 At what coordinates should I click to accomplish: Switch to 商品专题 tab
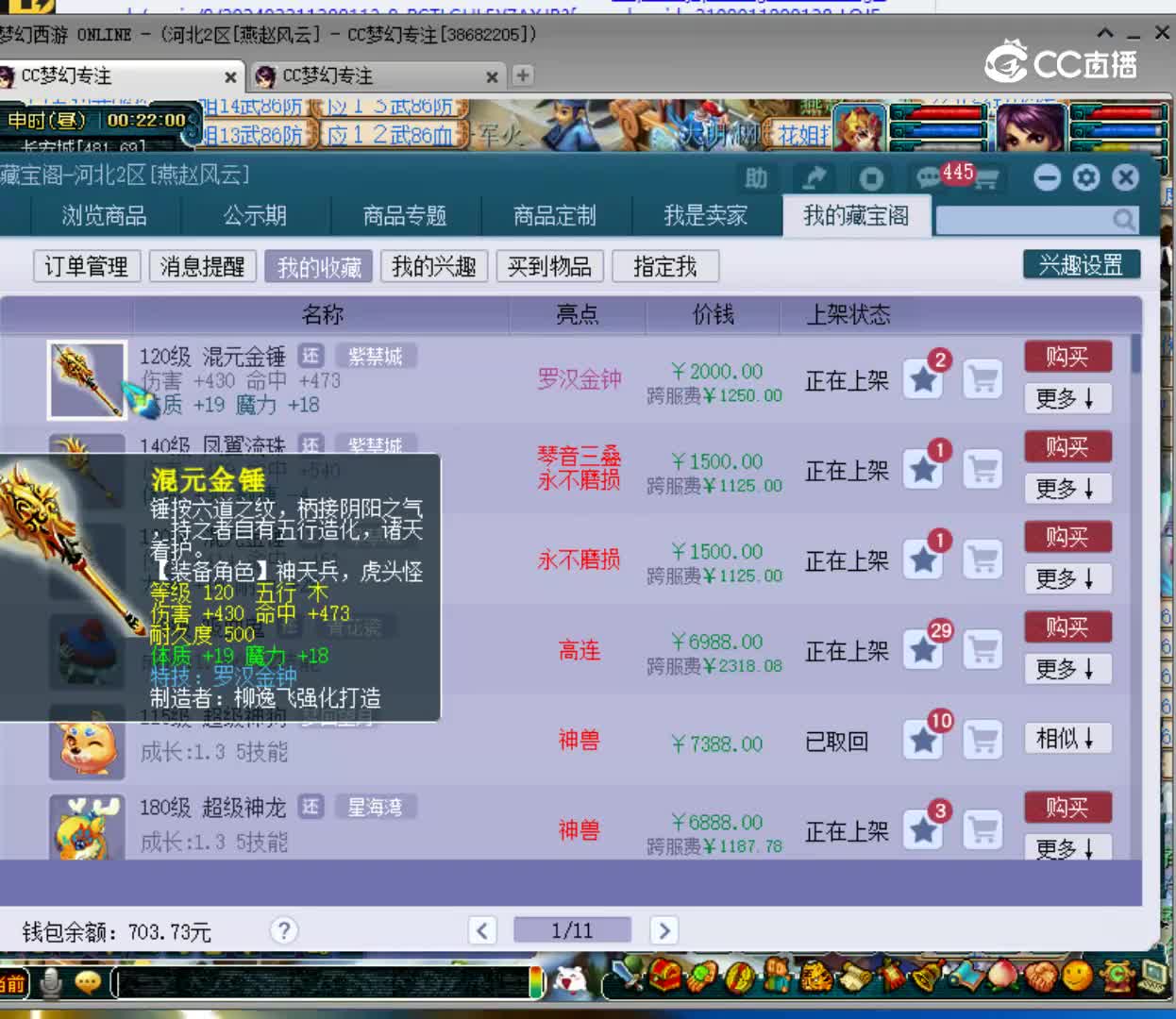[405, 216]
